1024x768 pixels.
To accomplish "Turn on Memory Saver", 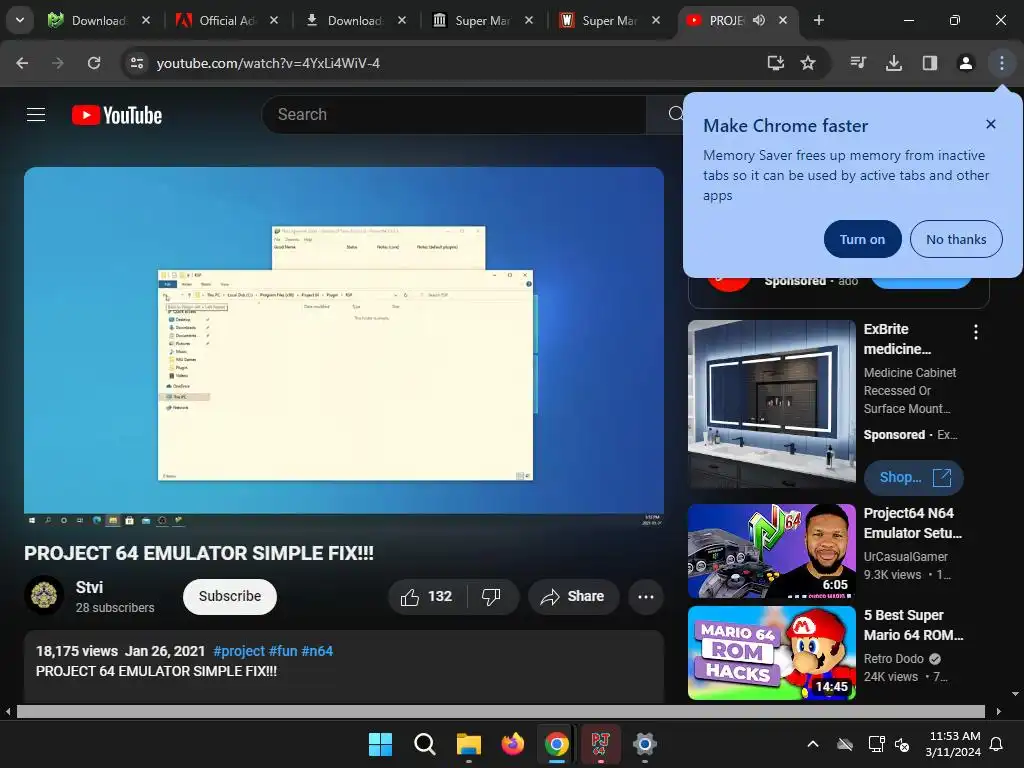I will (862, 240).
